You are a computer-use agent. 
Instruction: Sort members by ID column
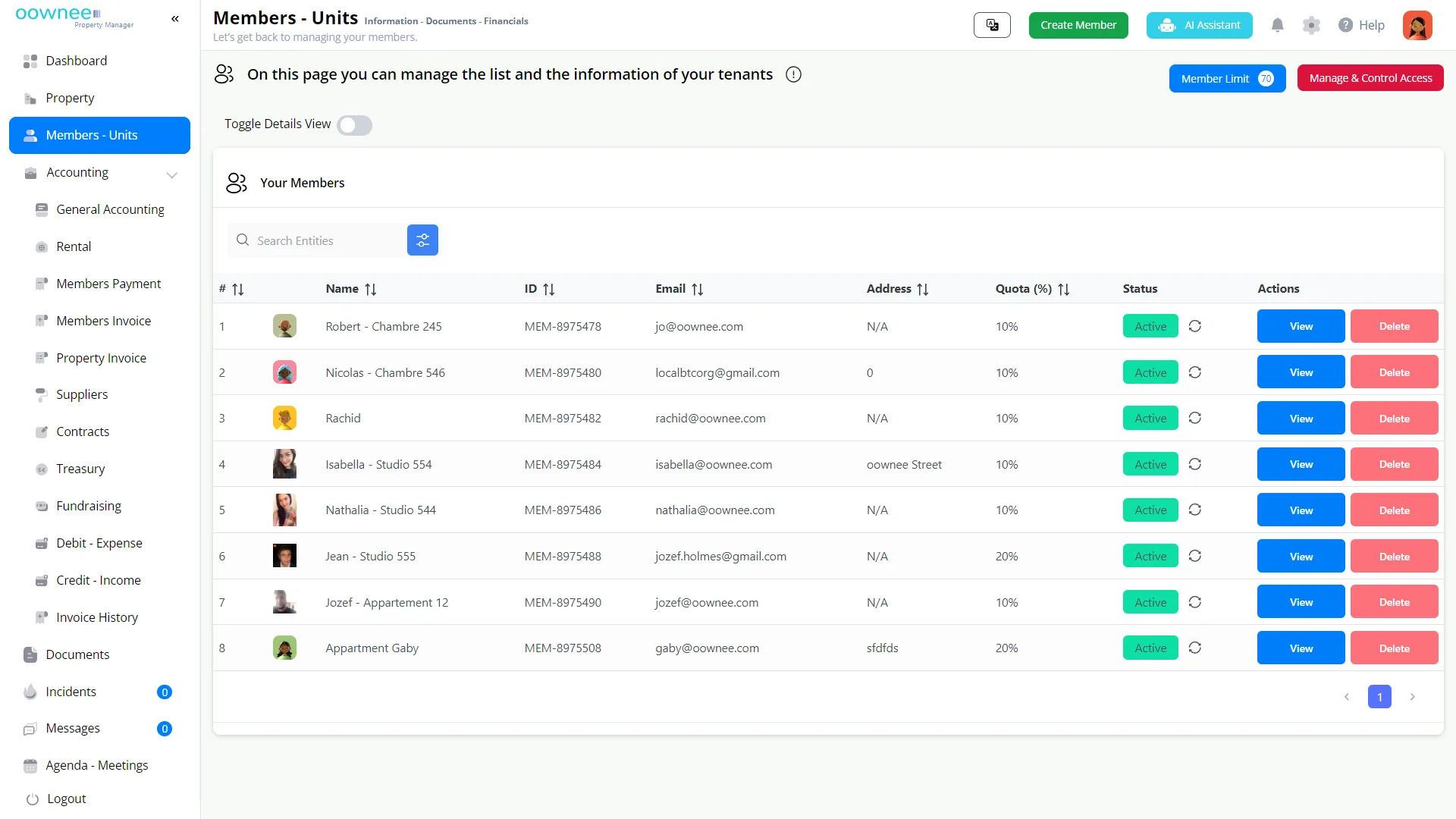549,289
